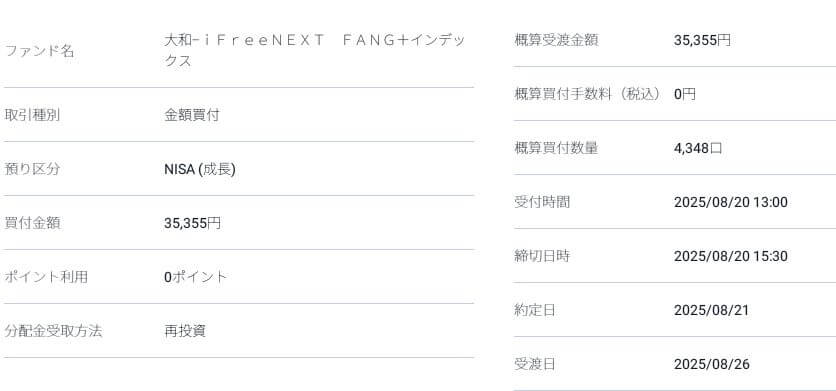
Task: Click the 概算買付数量 label
Action: (556, 148)
